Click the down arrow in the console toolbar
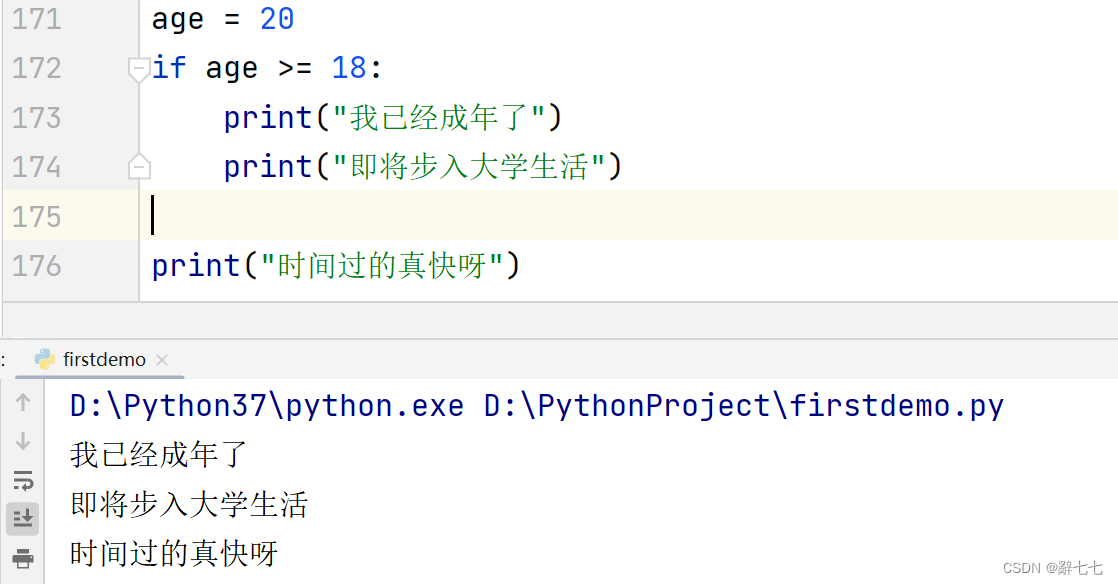This screenshot has height=584, width=1118. click(x=23, y=442)
